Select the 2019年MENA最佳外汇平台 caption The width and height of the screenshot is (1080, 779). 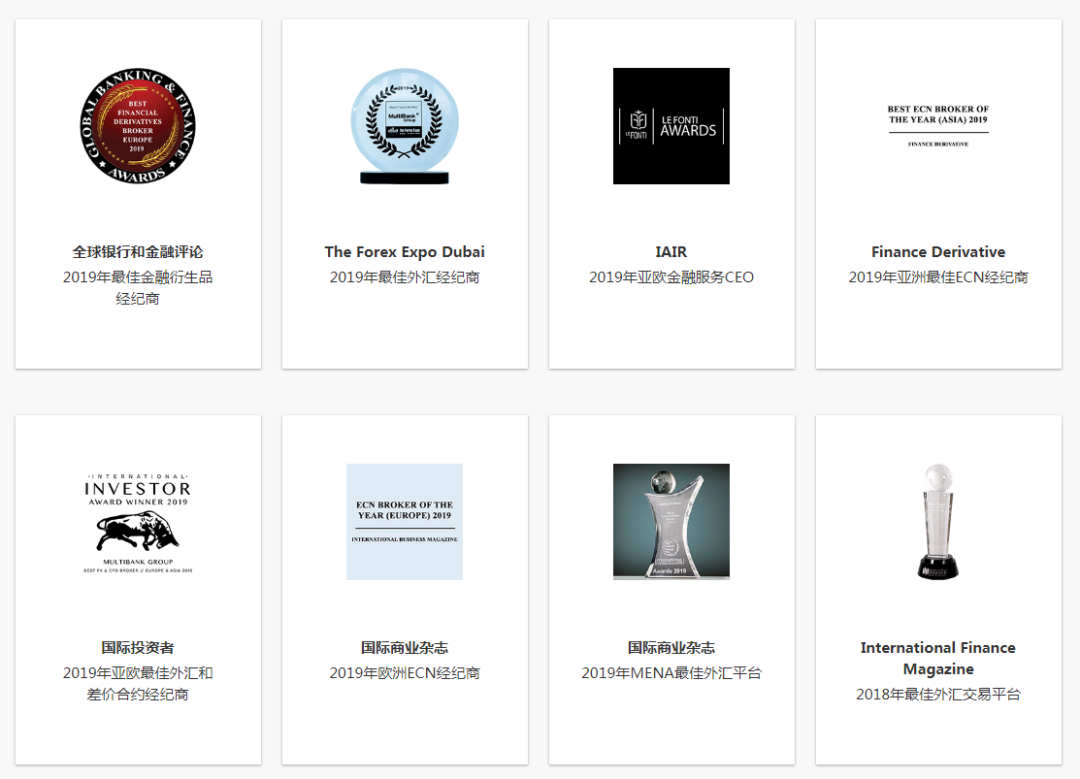(671, 672)
